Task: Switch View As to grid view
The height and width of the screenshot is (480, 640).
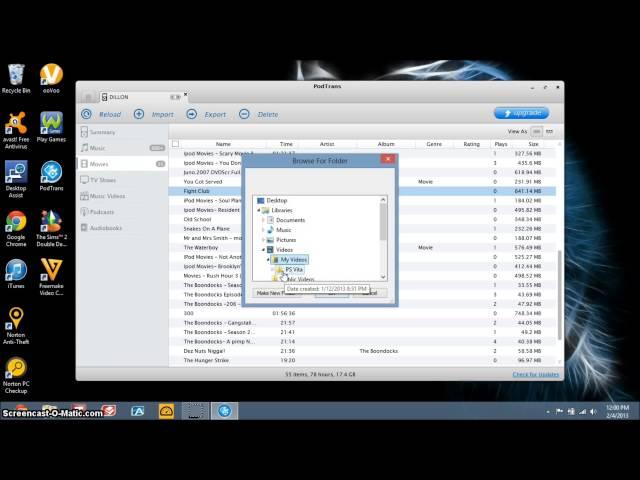Action: point(549,131)
